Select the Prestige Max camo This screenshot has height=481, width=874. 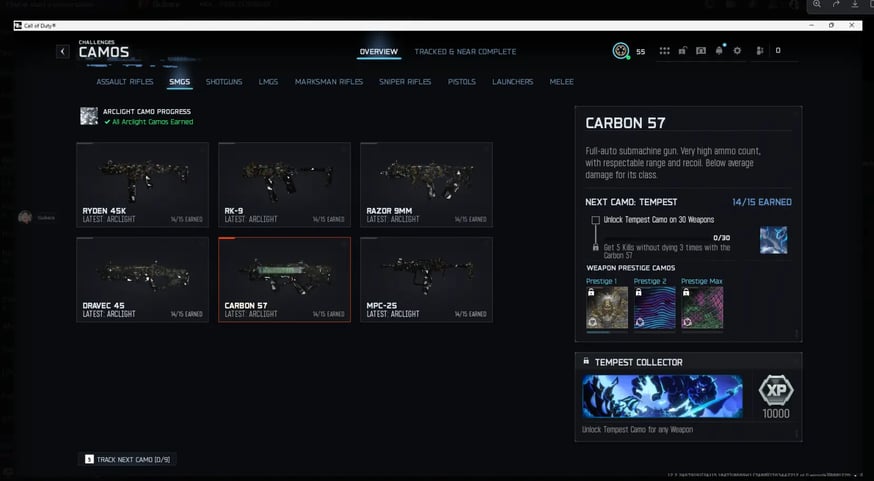point(702,307)
